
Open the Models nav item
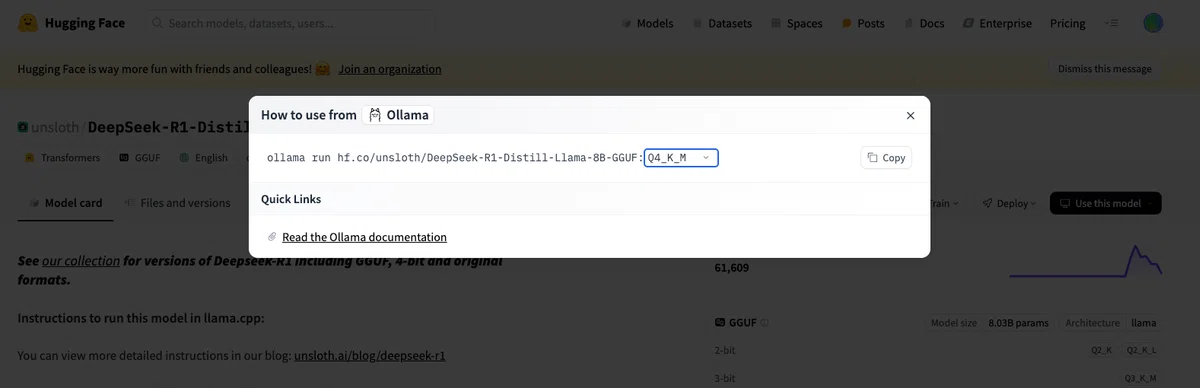[x=647, y=23]
